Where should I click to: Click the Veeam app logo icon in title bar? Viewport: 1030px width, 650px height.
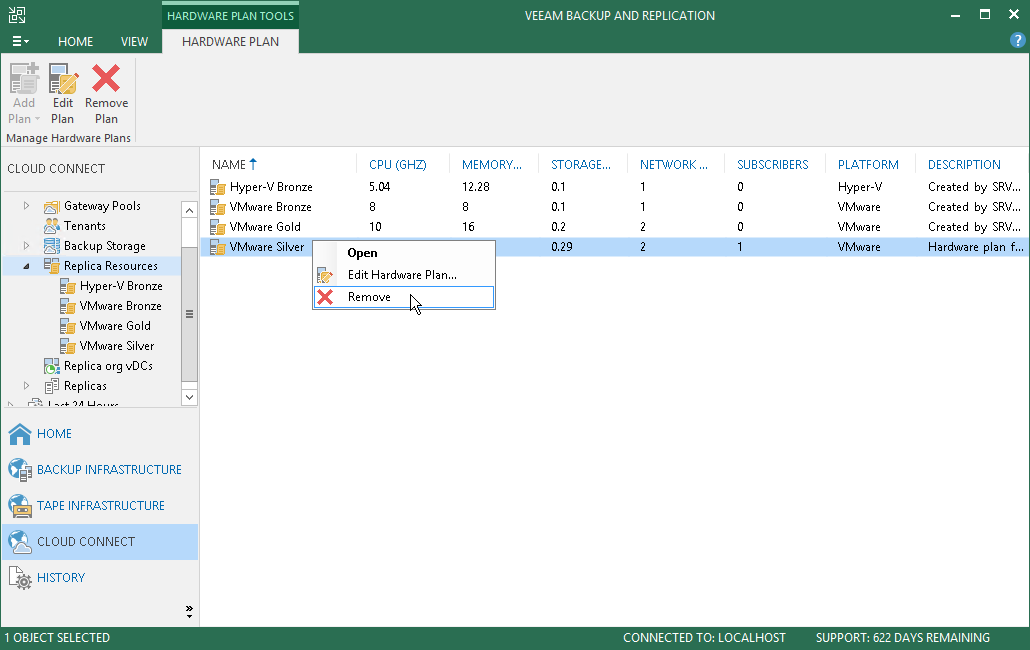pos(17,15)
